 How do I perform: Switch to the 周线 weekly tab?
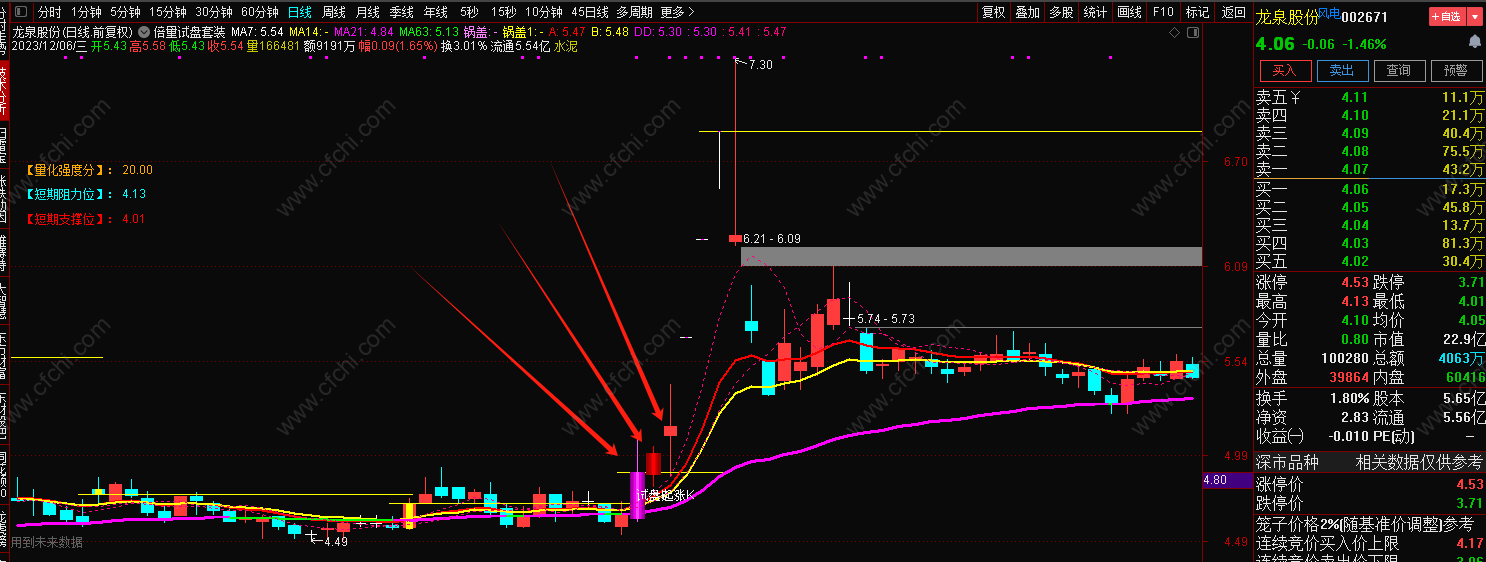(x=333, y=12)
